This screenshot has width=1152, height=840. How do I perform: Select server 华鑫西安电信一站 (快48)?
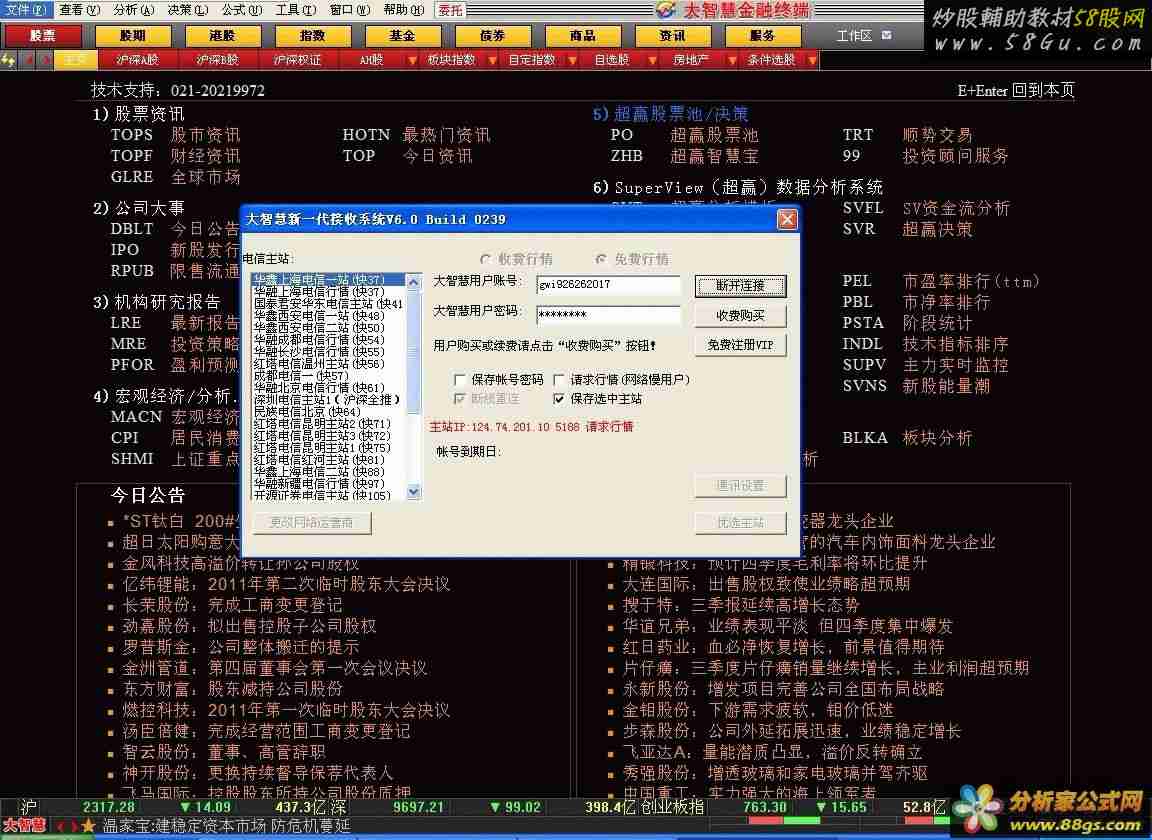coord(320,316)
